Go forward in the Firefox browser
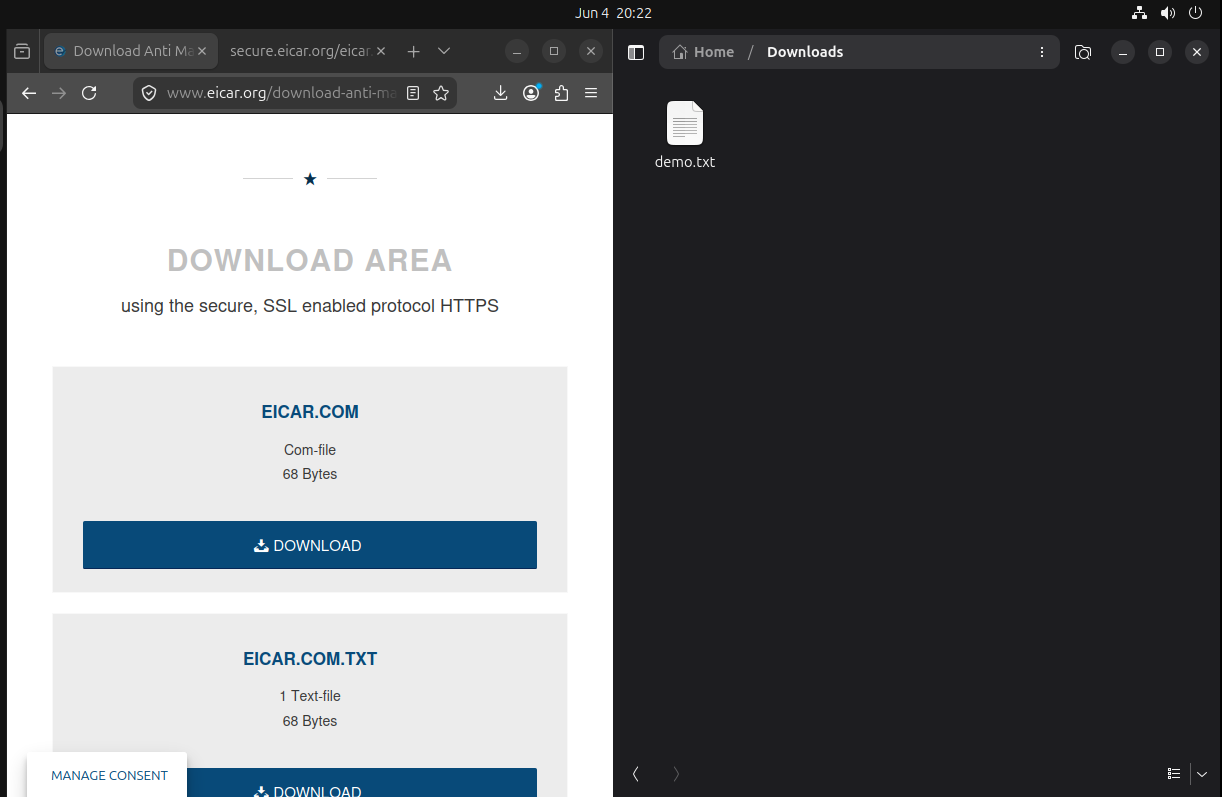 pyautogui.click(x=59, y=93)
